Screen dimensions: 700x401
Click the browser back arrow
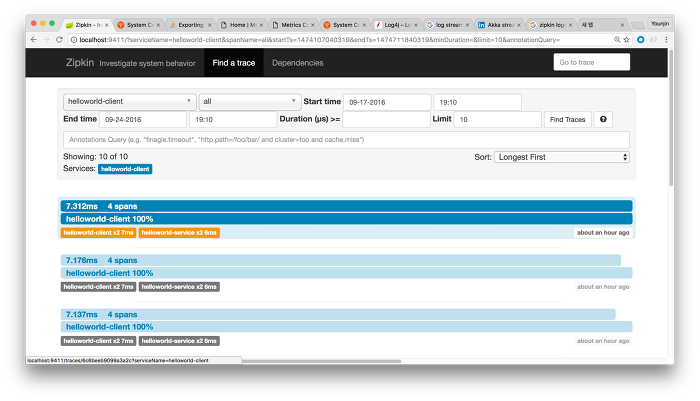click(x=33, y=39)
